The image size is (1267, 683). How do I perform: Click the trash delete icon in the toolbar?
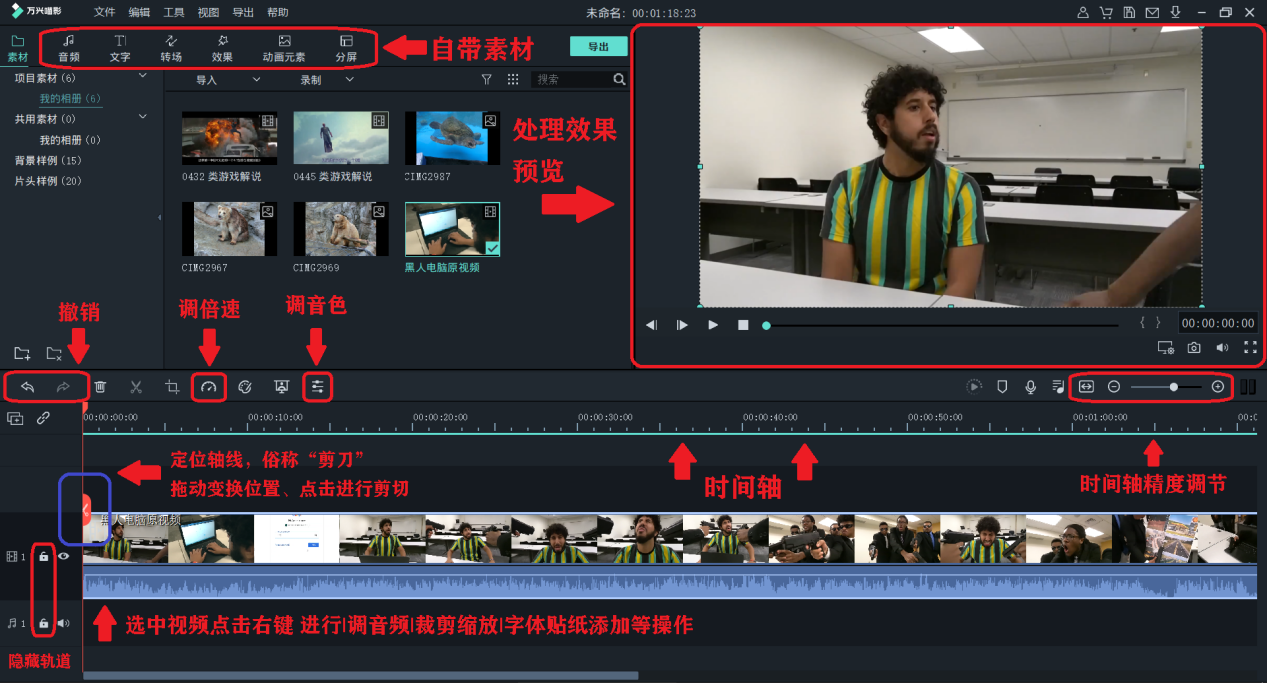point(100,387)
